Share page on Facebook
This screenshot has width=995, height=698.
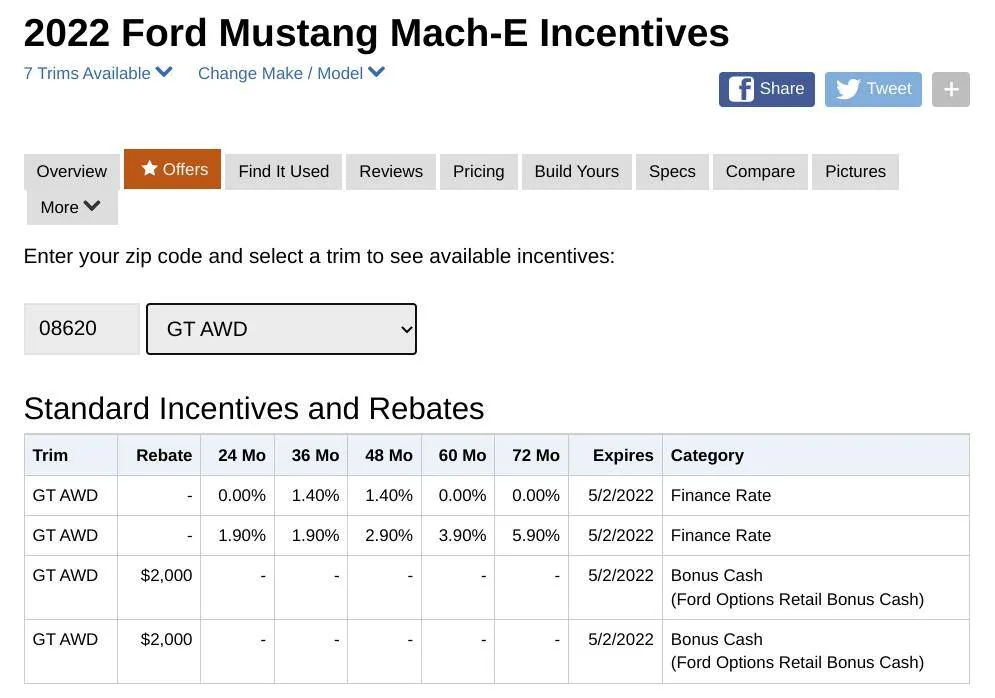pyautogui.click(x=766, y=89)
